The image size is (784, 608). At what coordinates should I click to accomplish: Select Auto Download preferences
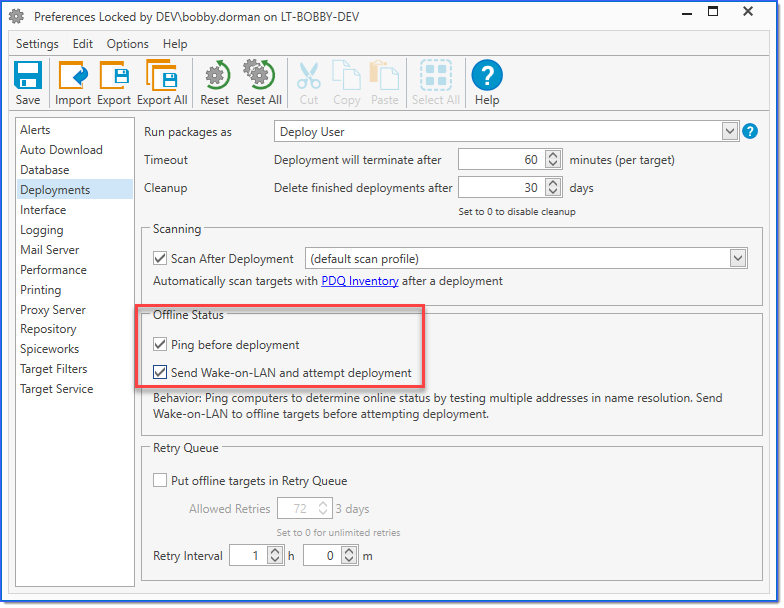tap(75, 150)
